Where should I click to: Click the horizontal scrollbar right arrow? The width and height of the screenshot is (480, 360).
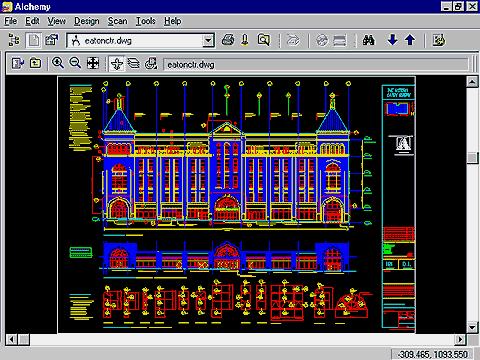pyautogui.click(x=460, y=340)
